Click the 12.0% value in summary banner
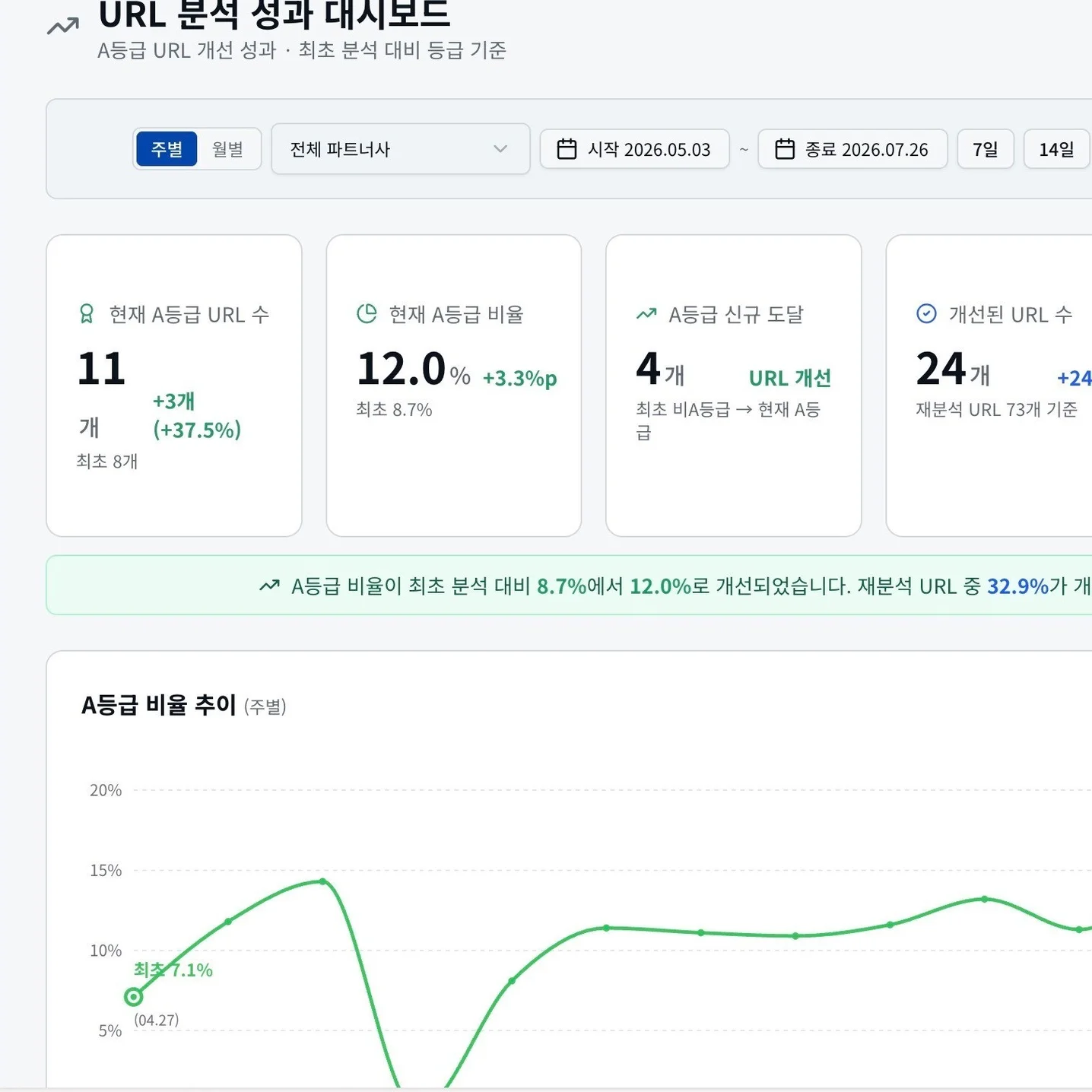 tap(660, 586)
